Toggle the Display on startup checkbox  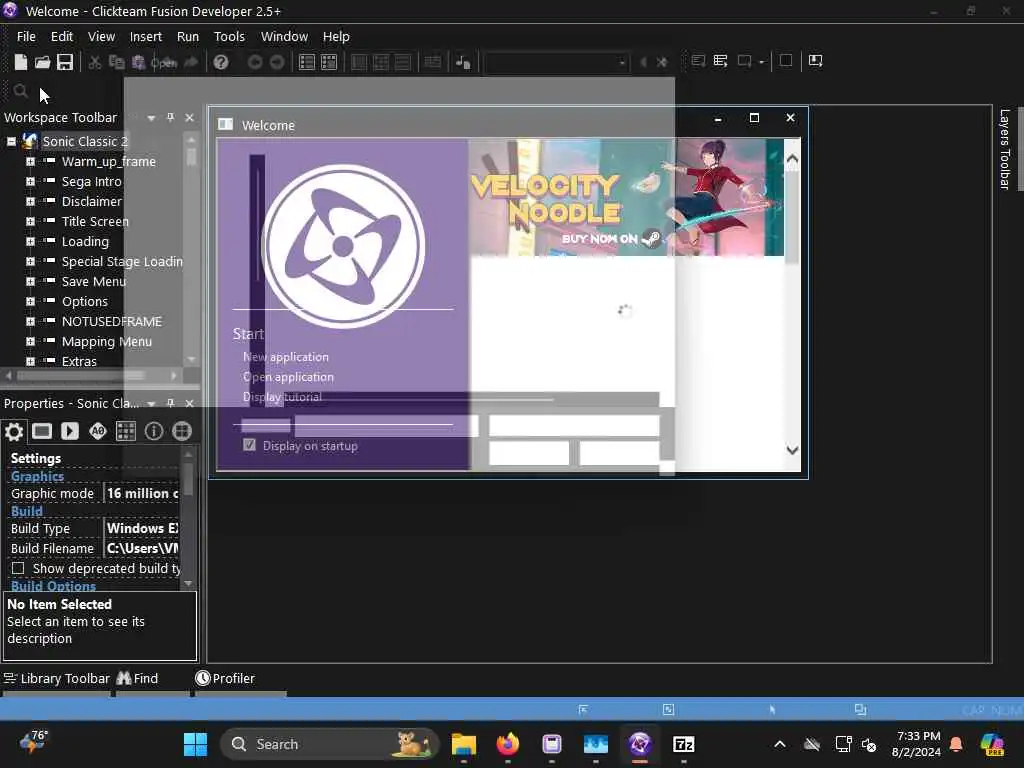tap(249, 445)
